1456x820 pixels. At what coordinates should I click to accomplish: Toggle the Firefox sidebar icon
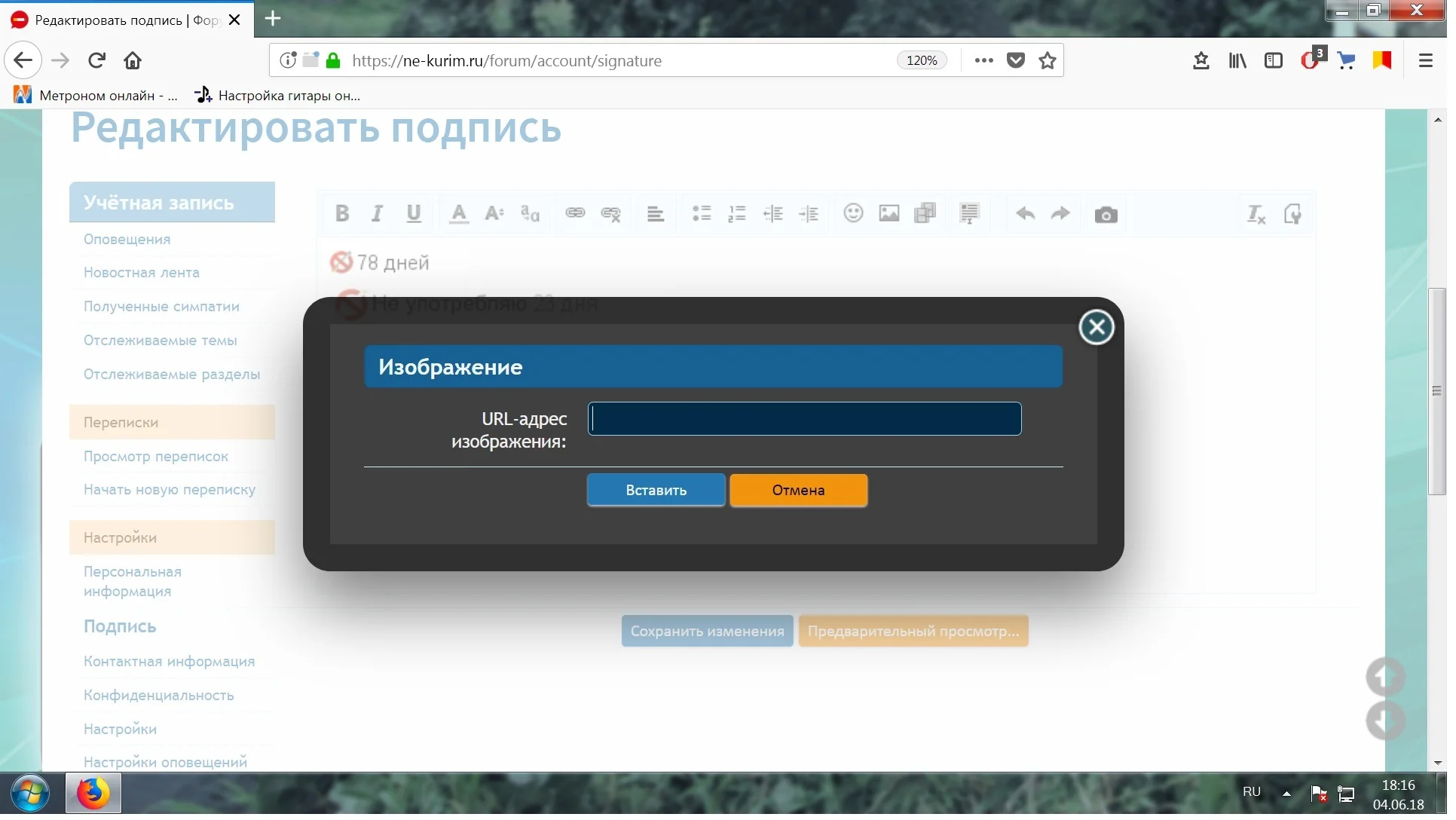click(1273, 60)
